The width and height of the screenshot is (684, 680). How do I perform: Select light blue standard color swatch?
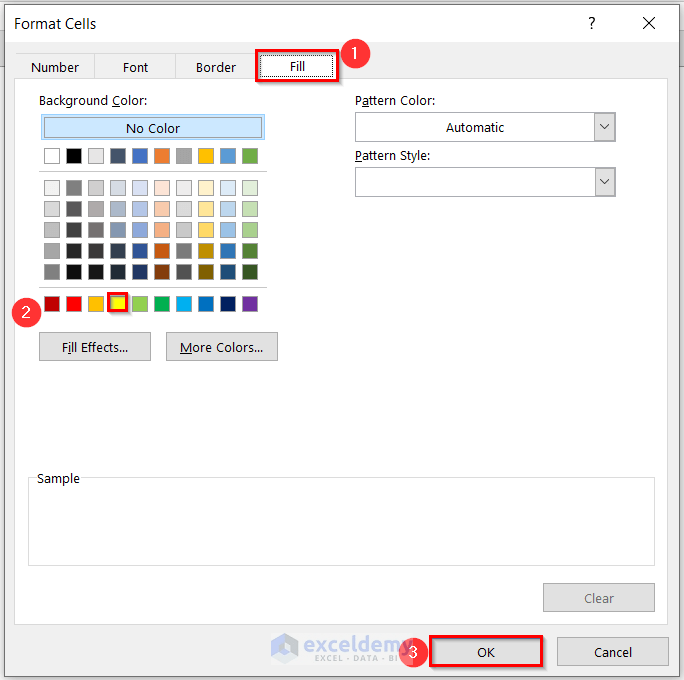[184, 304]
